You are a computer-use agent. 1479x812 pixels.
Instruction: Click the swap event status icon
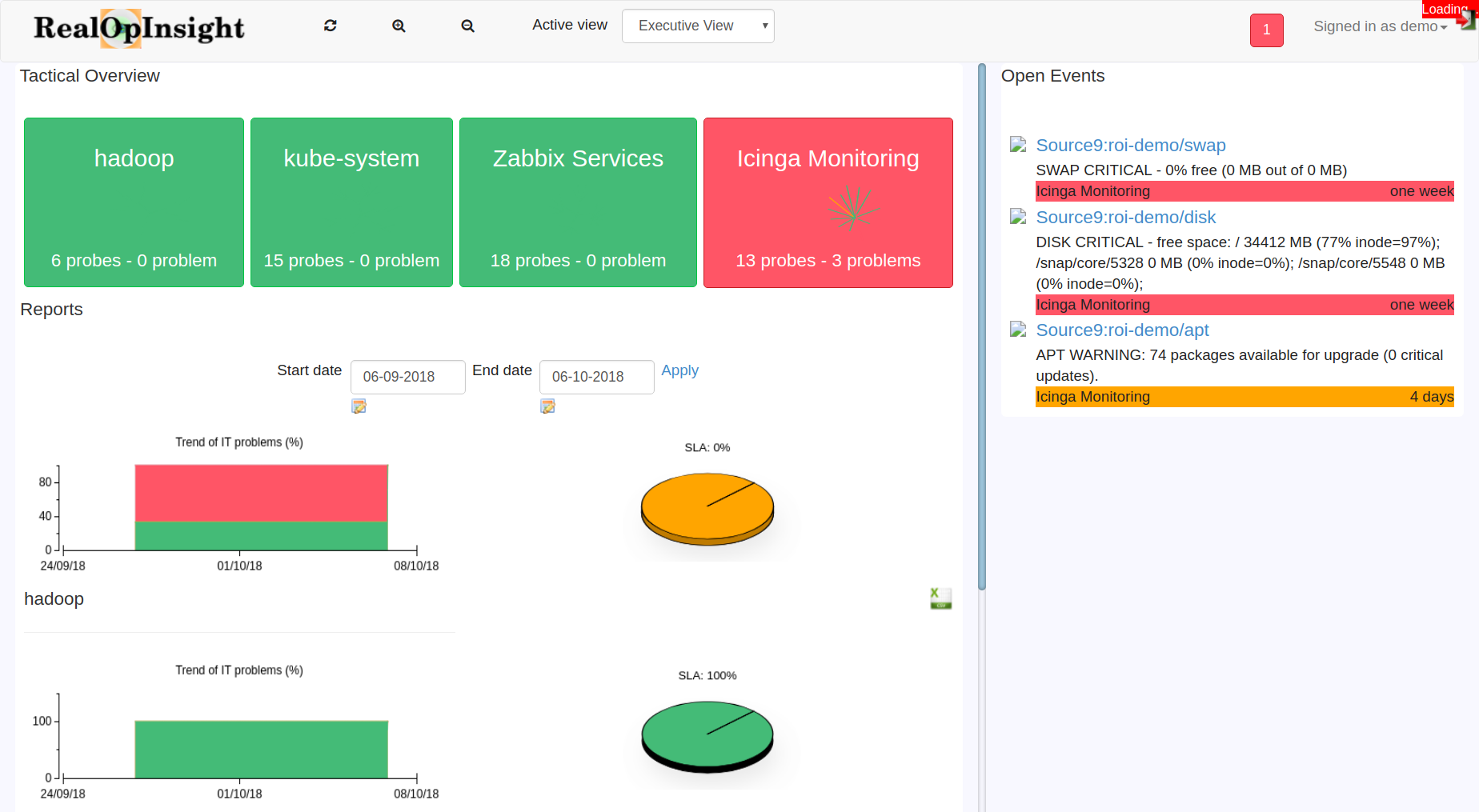(x=1017, y=145)
